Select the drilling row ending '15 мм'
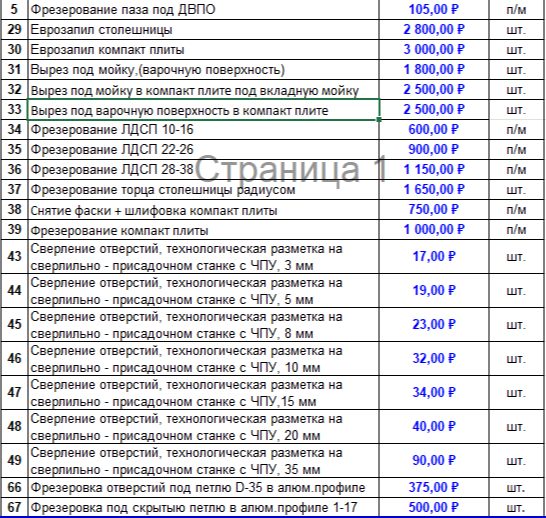The image size is (546, 518). [203, 393]
